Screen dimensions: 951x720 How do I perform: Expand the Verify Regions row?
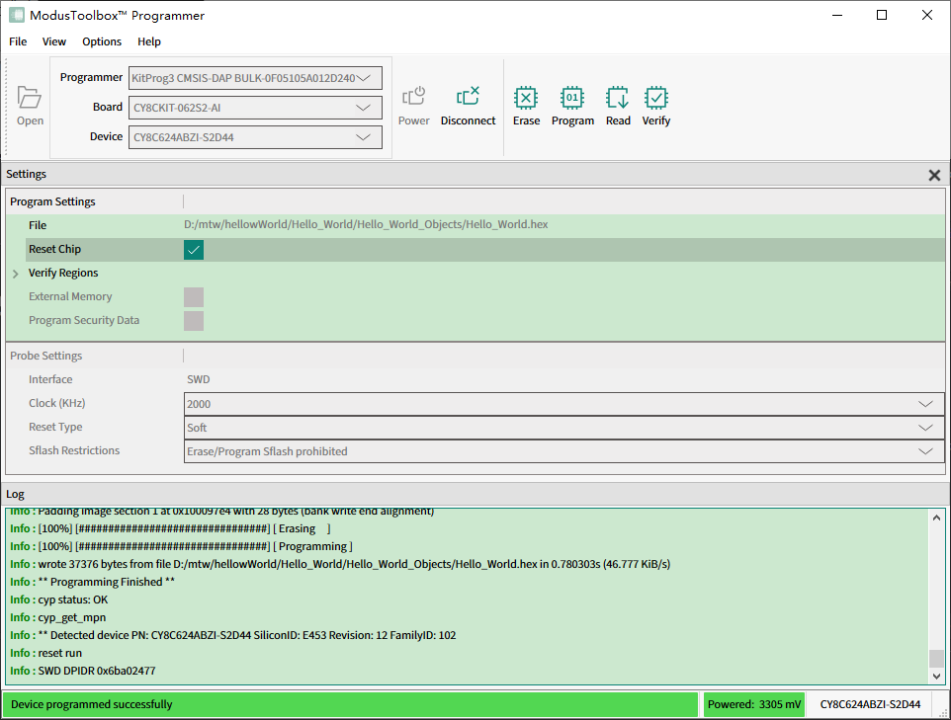(16, 274)
